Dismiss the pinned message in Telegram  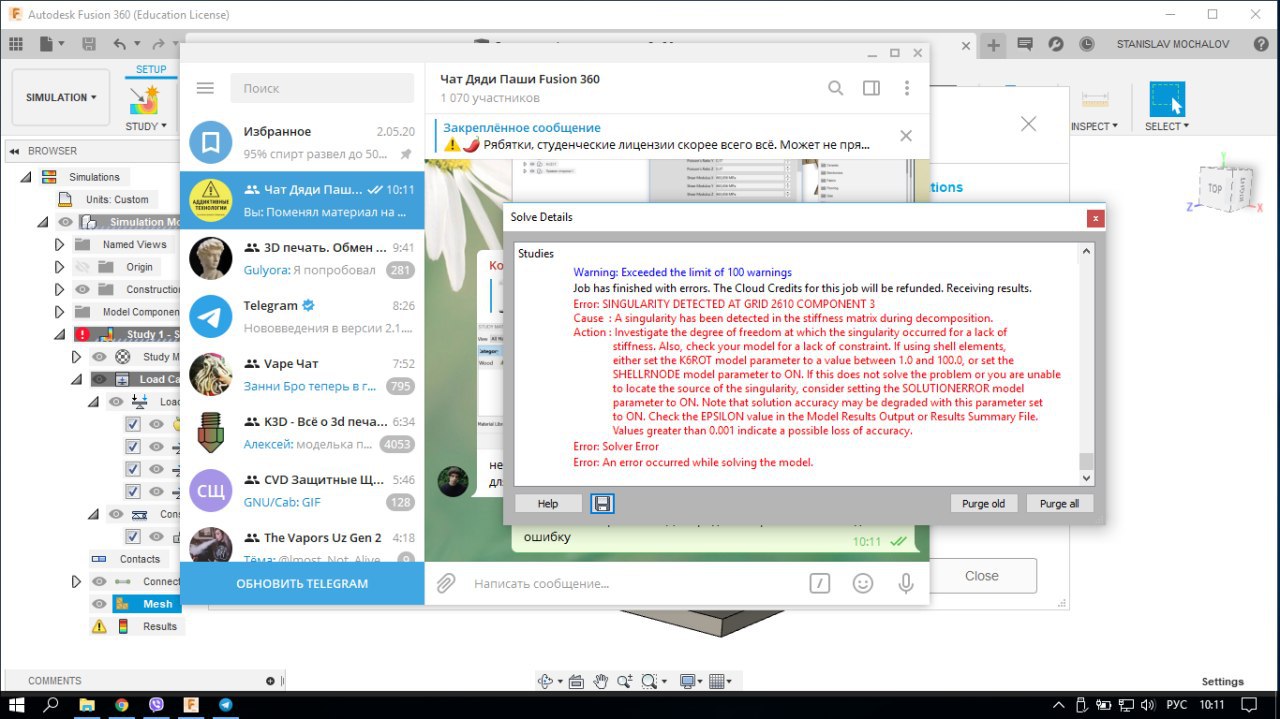[x=906, y=136]
